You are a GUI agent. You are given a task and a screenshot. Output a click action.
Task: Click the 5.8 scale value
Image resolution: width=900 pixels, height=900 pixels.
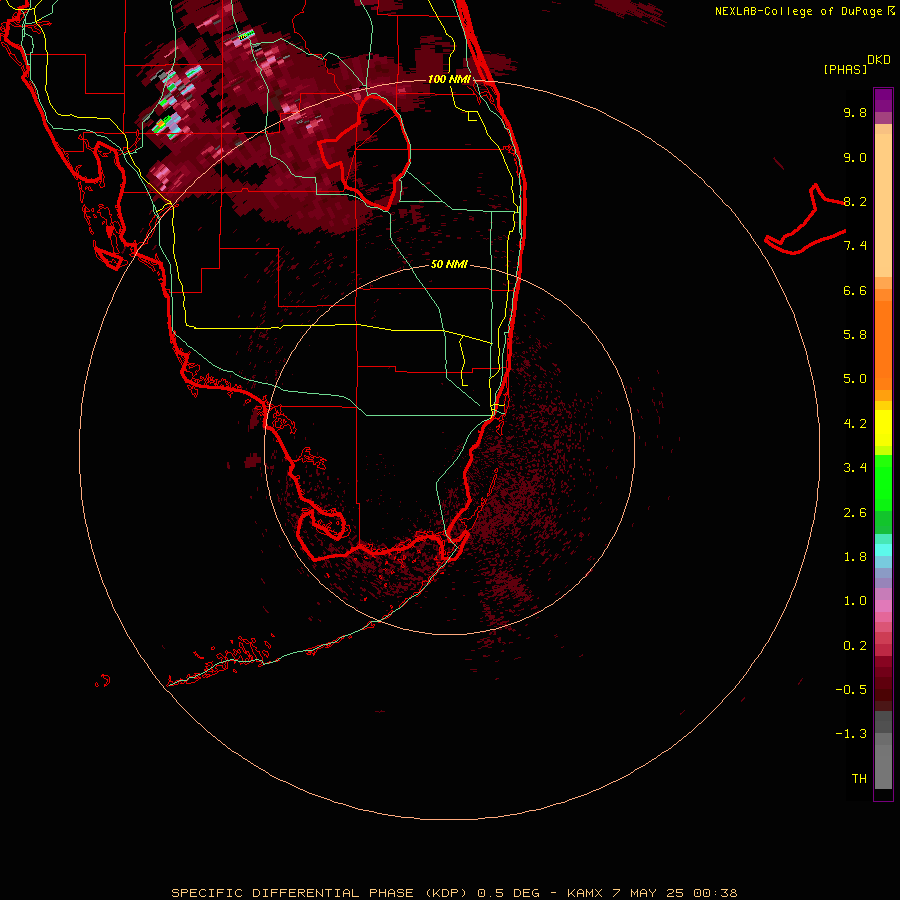click(x=855, y=335)
